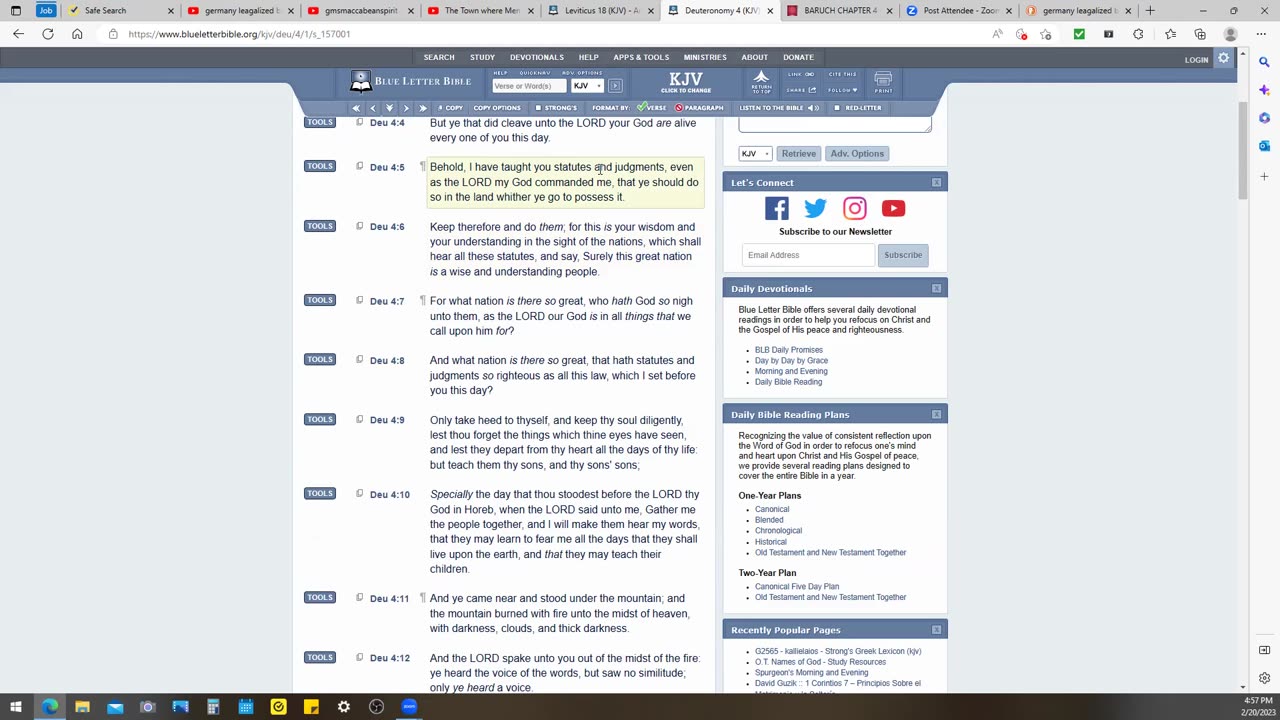Click the Verse or Word(s) search field

click(x=529, y=86)
